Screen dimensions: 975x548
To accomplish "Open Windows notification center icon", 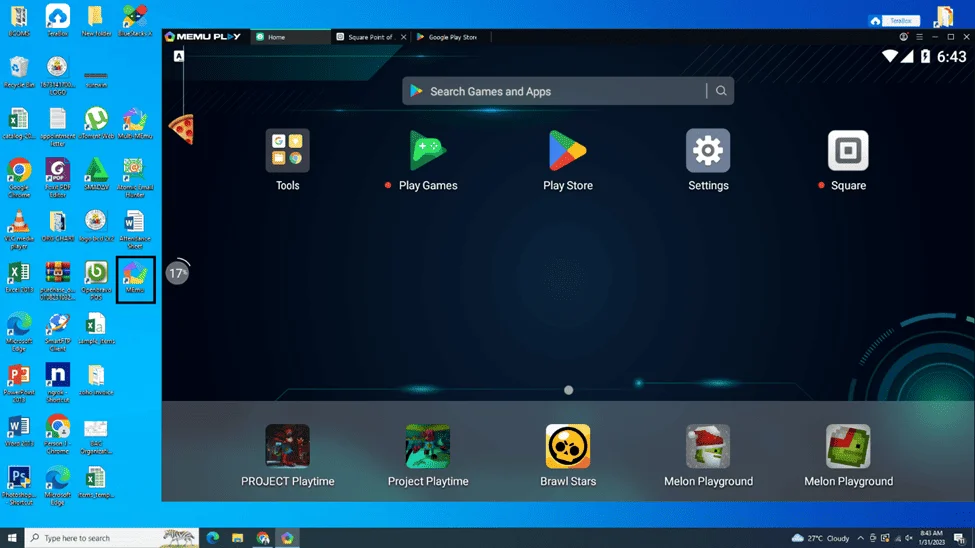I will click(x=959, y=538).
